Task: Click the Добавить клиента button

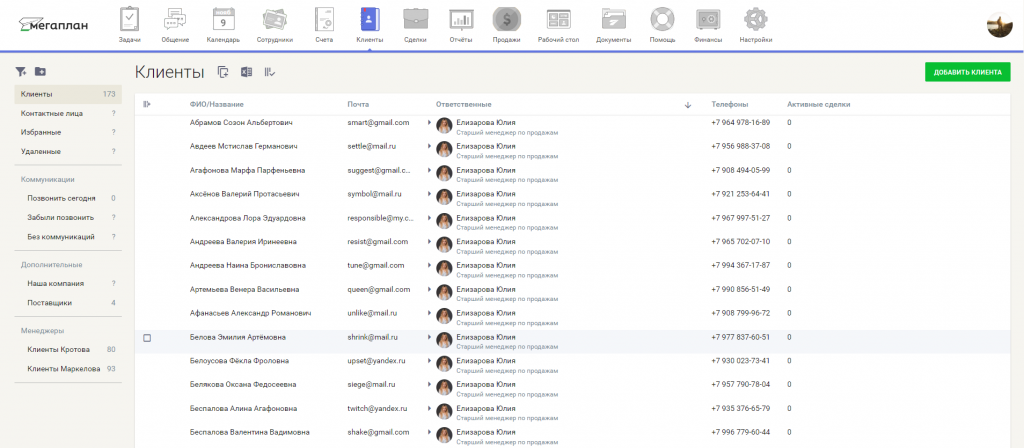Action: click(x=967, y=72)
